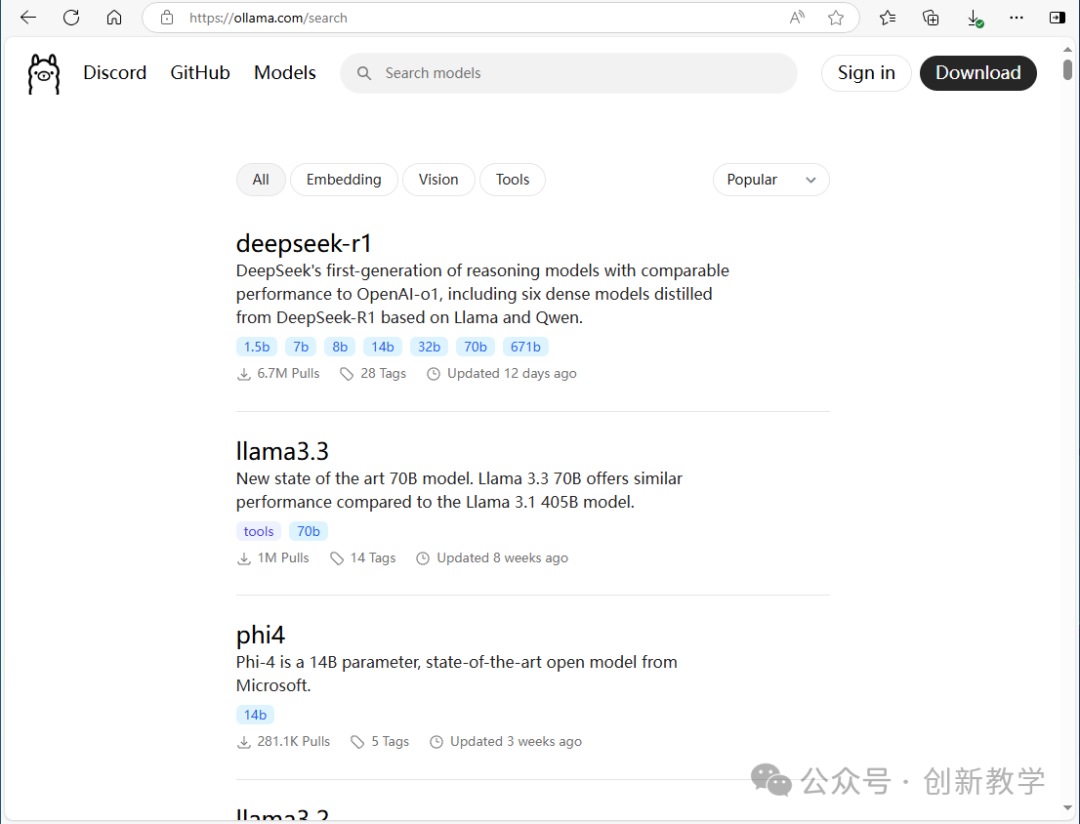Viewport: 1080px width, 824px height.
Task: Filter models by Vision
Action: point(438,180)
